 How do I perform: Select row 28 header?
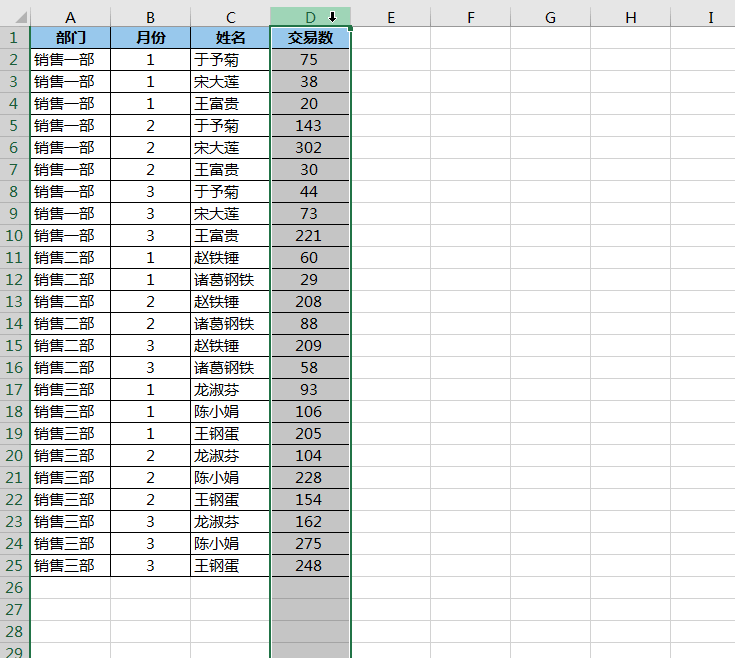coord(14,631)
